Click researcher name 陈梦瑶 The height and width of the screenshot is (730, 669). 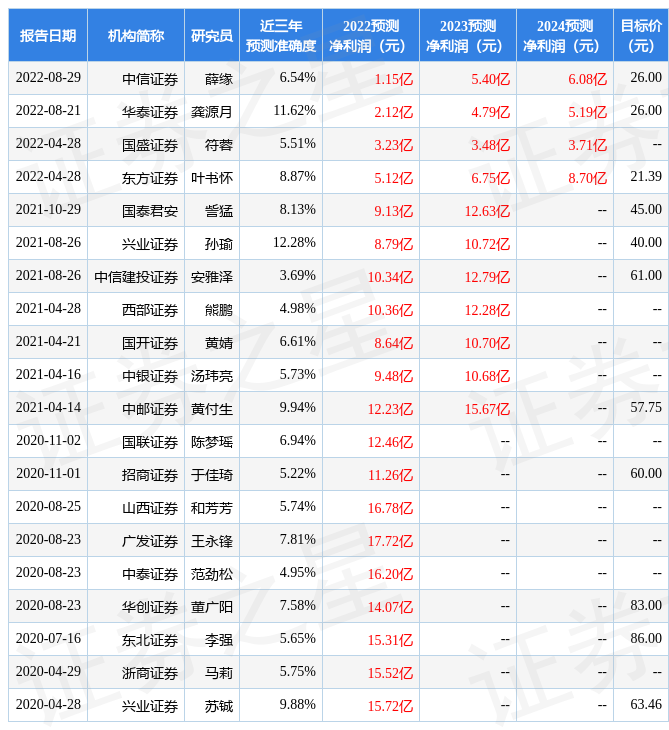point(212,442)
